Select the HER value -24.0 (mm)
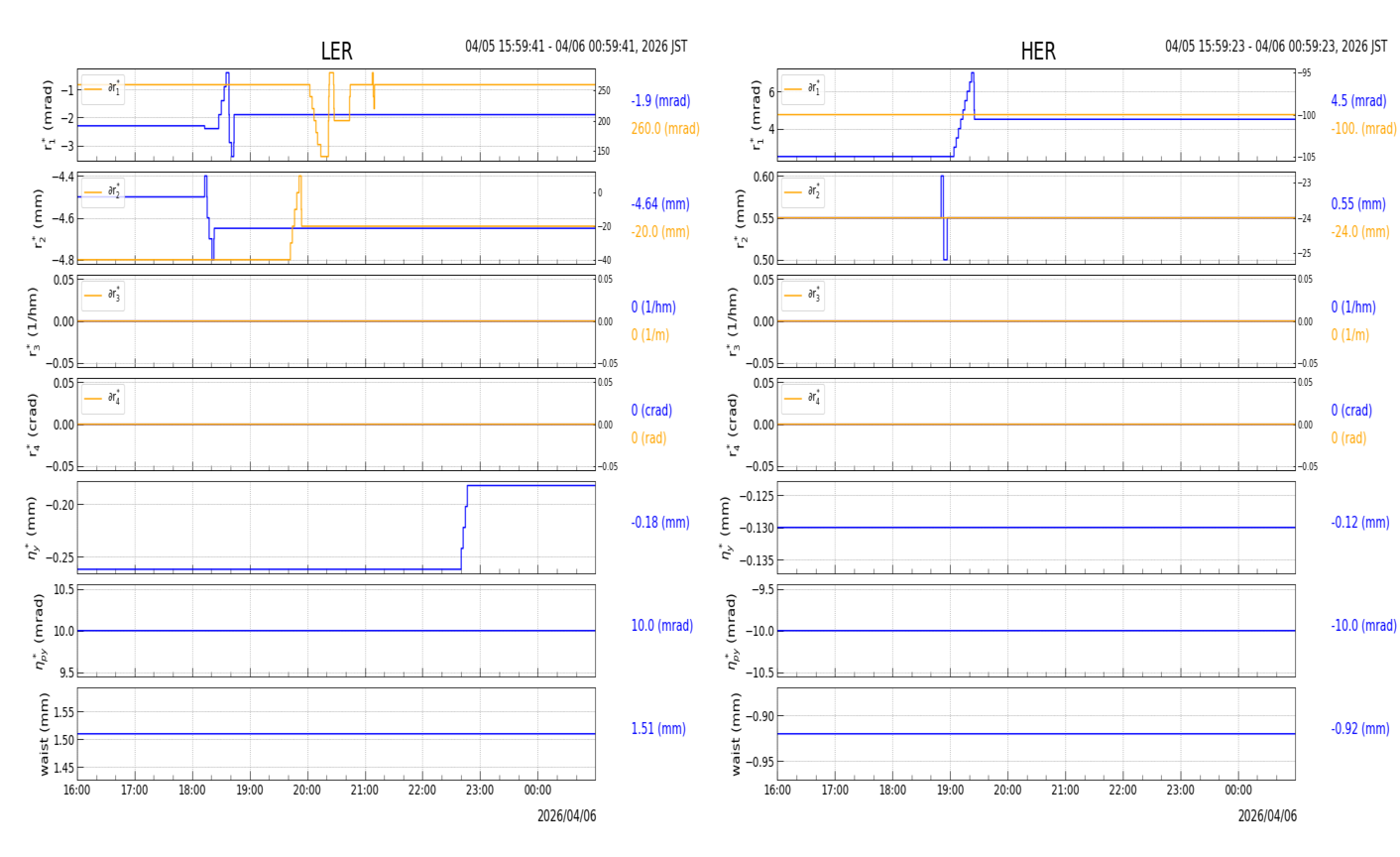The image size is (1400, 857). (x=1360, y=232)
